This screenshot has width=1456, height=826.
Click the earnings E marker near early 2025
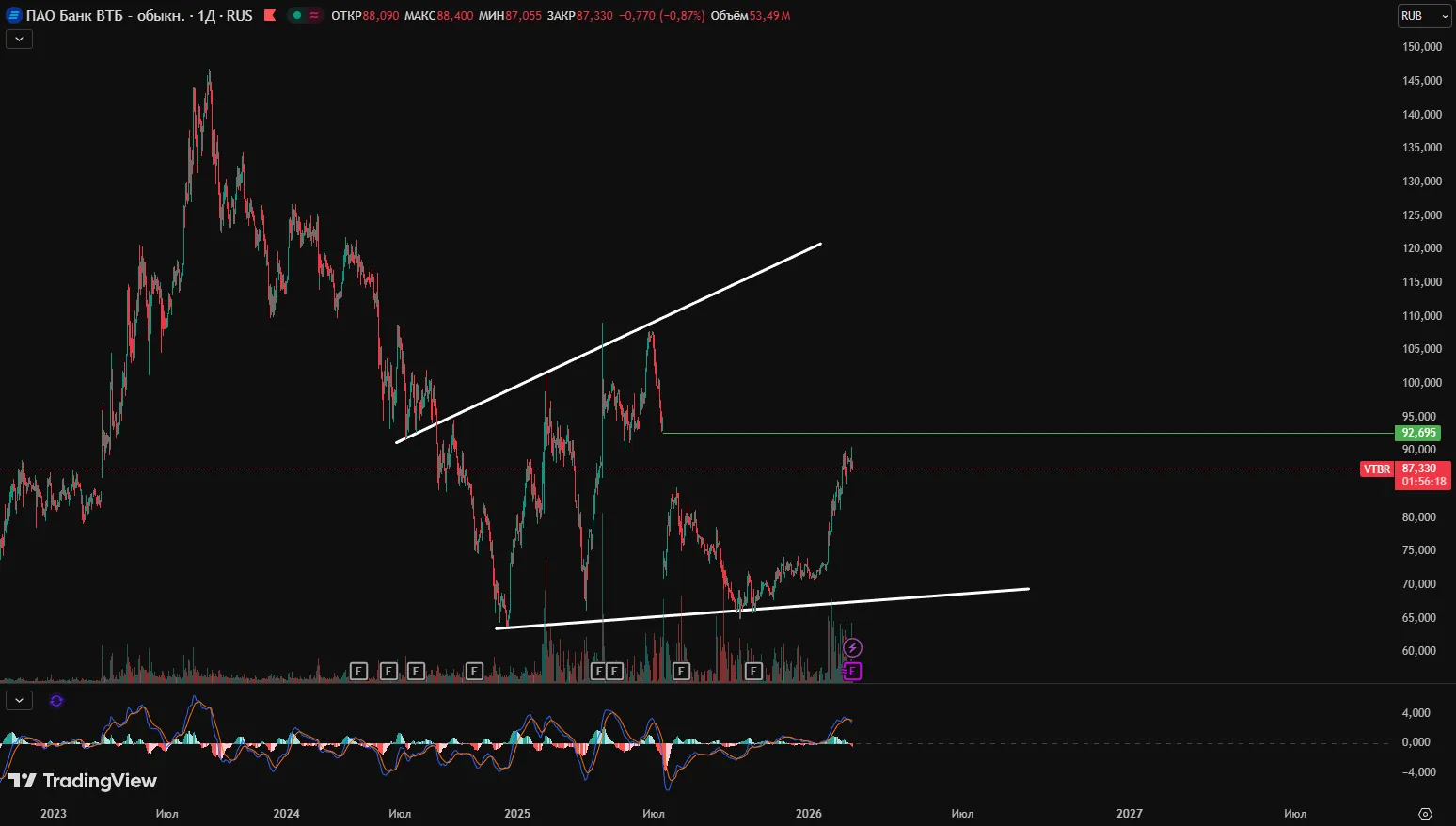tap(474, 671)
